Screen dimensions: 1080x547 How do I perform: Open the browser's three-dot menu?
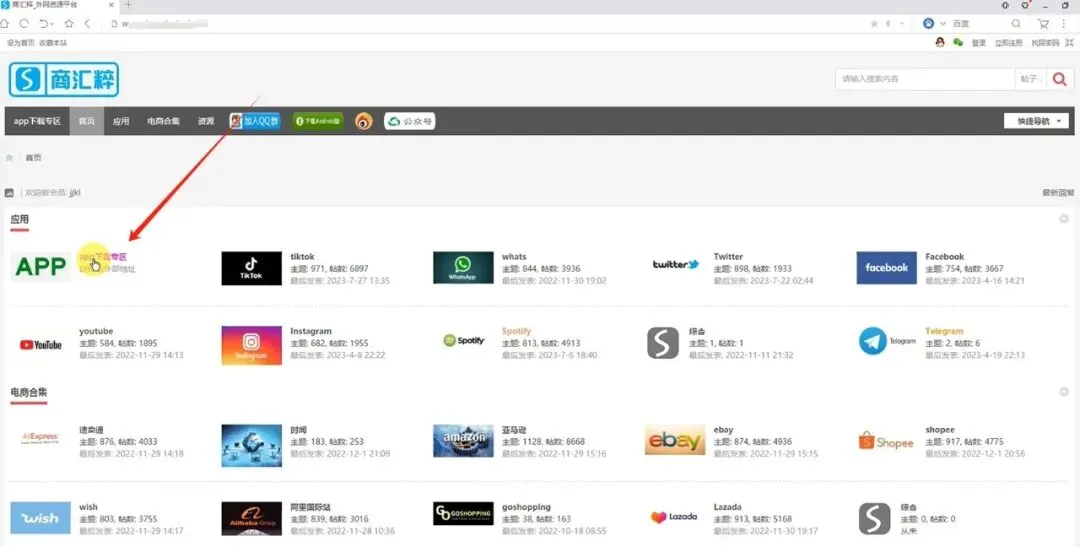pyautogui.click(x=1063, y=23)
